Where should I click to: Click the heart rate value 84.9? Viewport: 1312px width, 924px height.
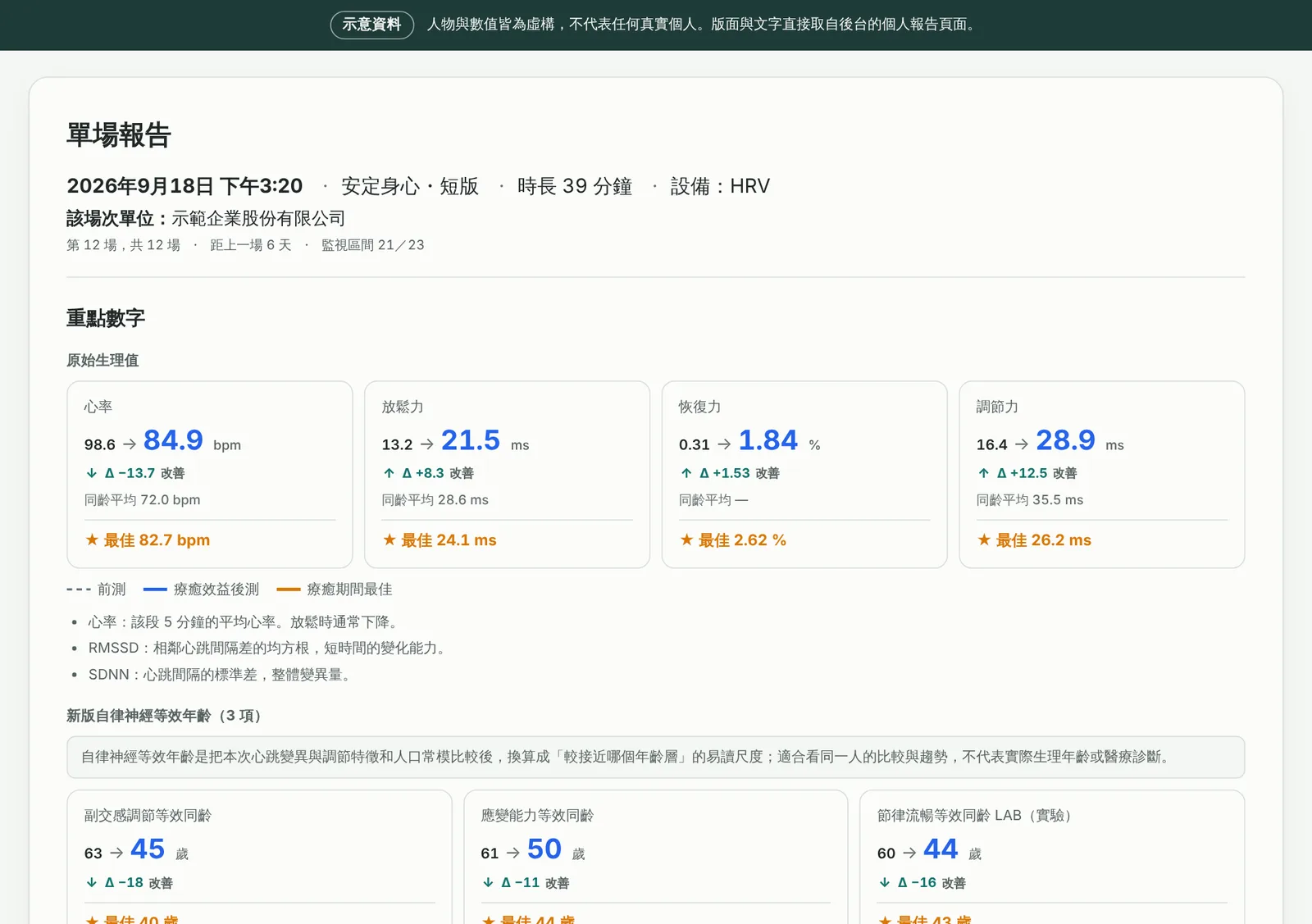coord(173,440)
